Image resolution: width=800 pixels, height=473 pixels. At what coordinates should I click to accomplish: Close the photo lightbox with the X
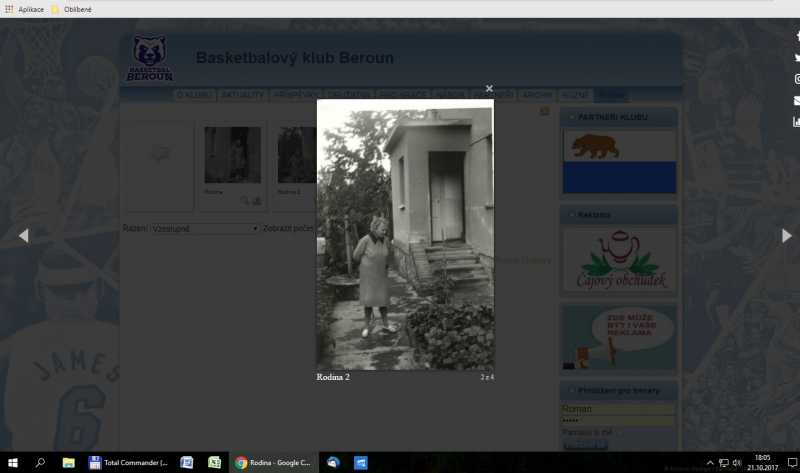[x=489, y=88]
